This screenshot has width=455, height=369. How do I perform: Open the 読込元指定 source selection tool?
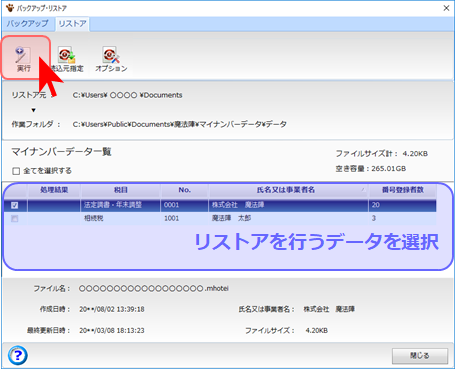coord(67,60)
